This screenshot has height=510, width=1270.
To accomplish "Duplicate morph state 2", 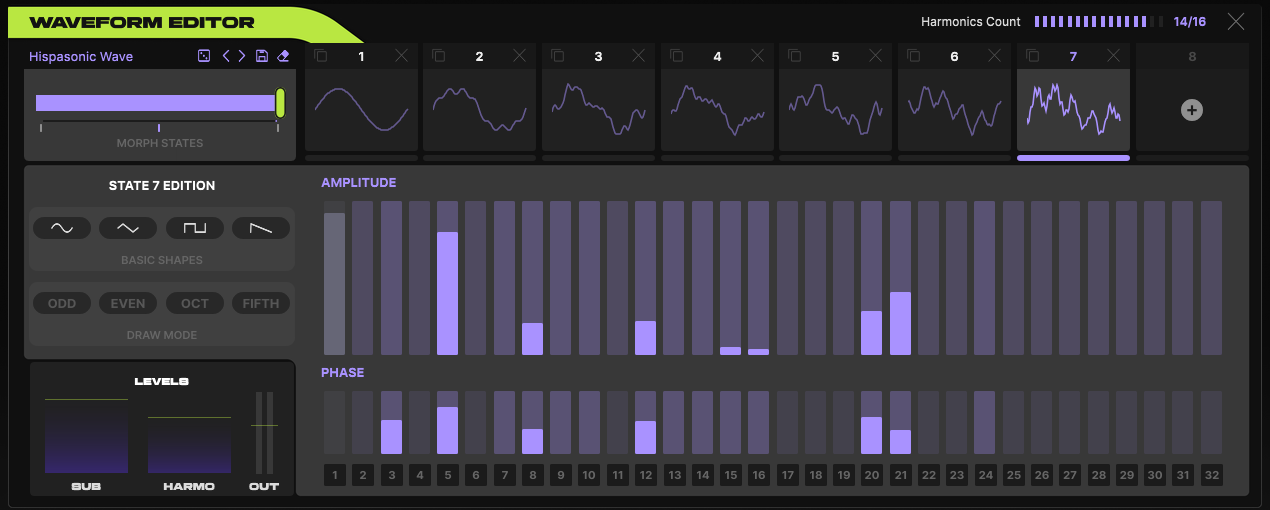I will click(x=439, y=56).
